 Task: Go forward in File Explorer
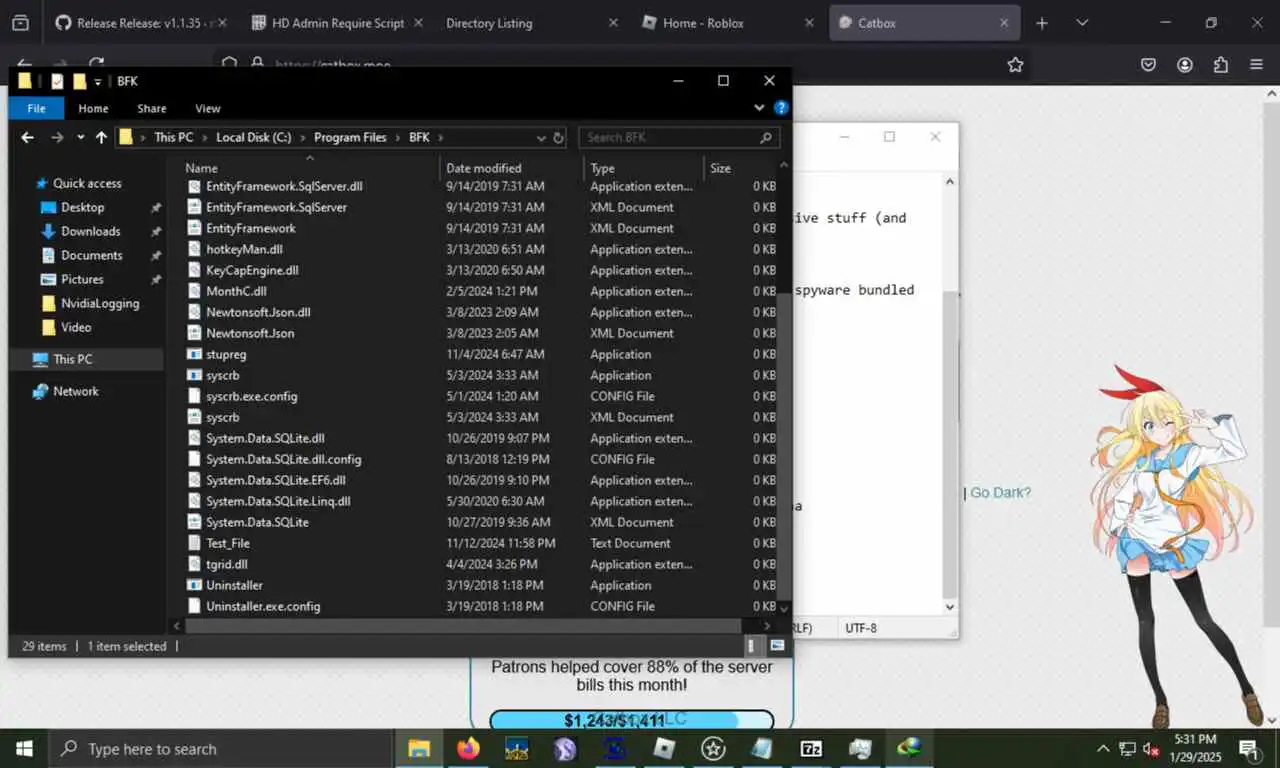point(57,138)
